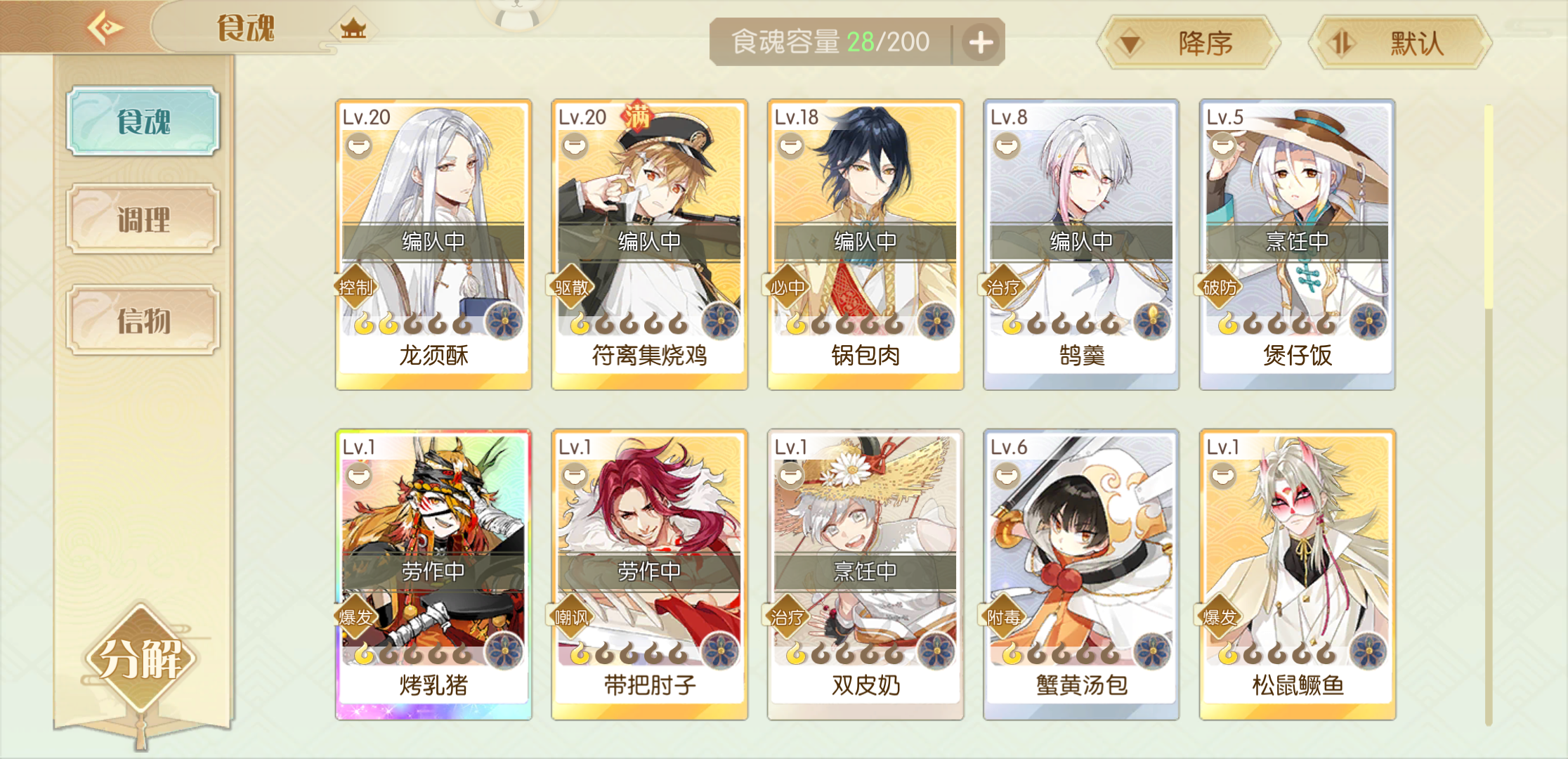Tap the back arrow icon

(x=105, y=28)
